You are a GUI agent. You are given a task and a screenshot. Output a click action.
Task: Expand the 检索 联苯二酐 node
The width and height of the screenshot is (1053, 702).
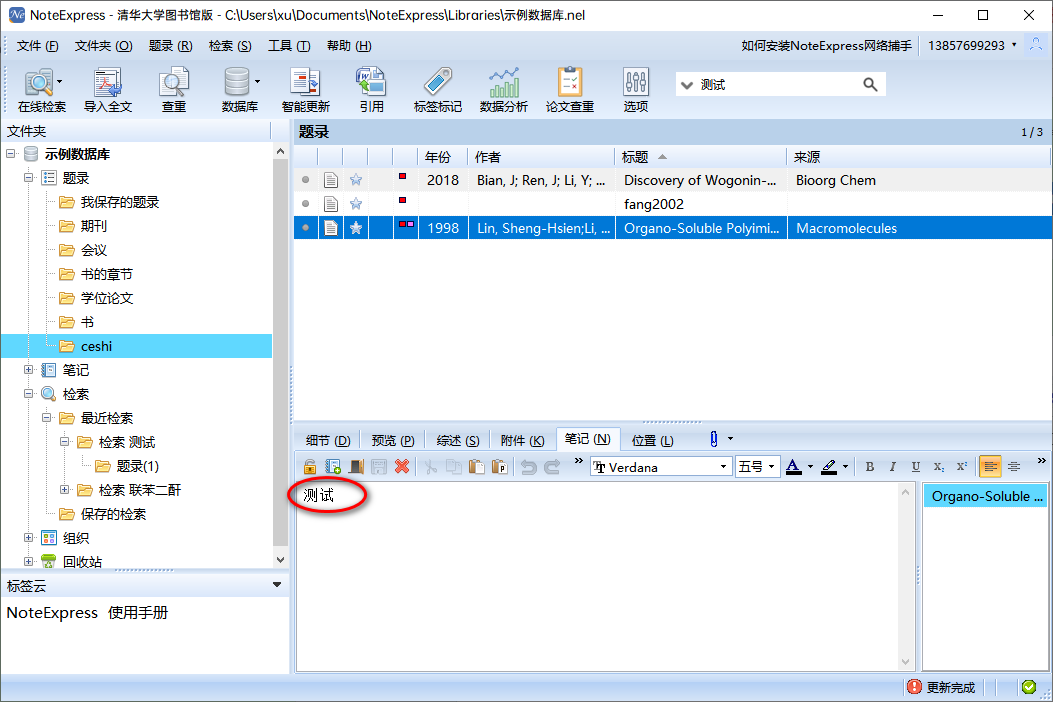click(64, 490)
